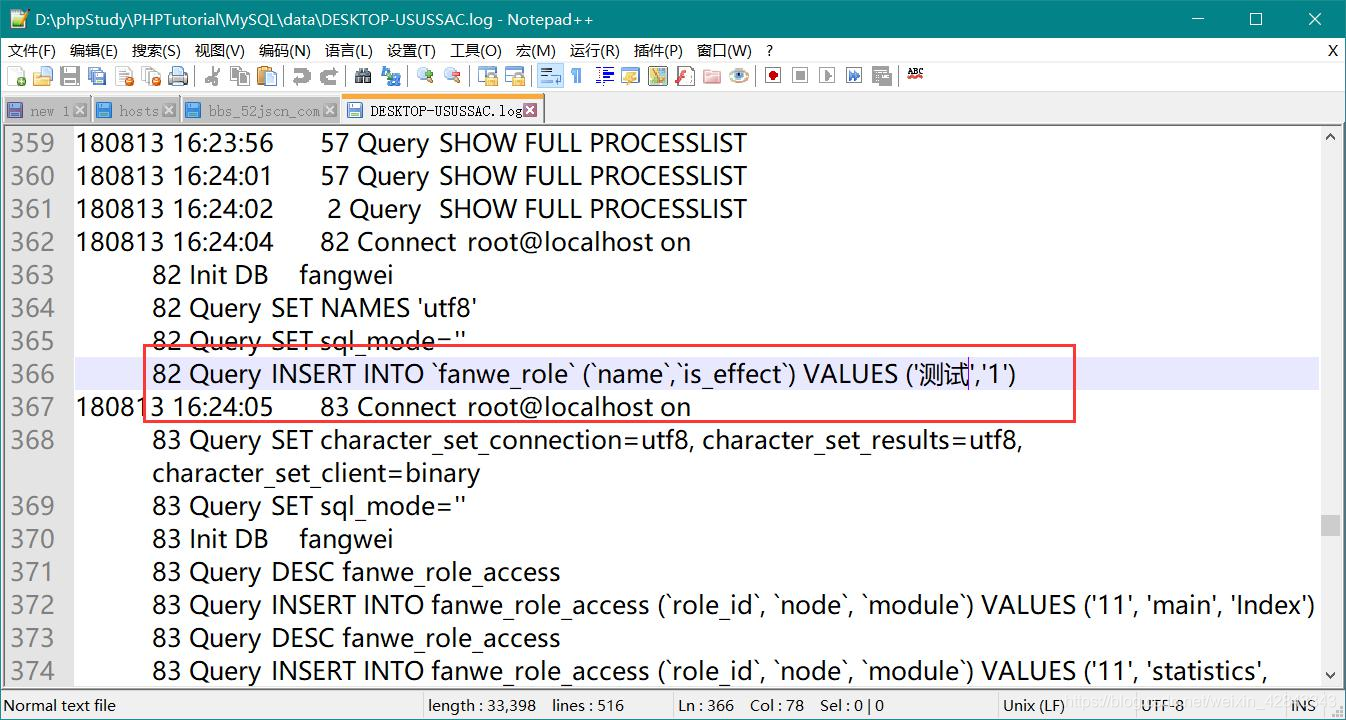
Task: Click the ABC spell check icon
Action: [x=915, y=75]
